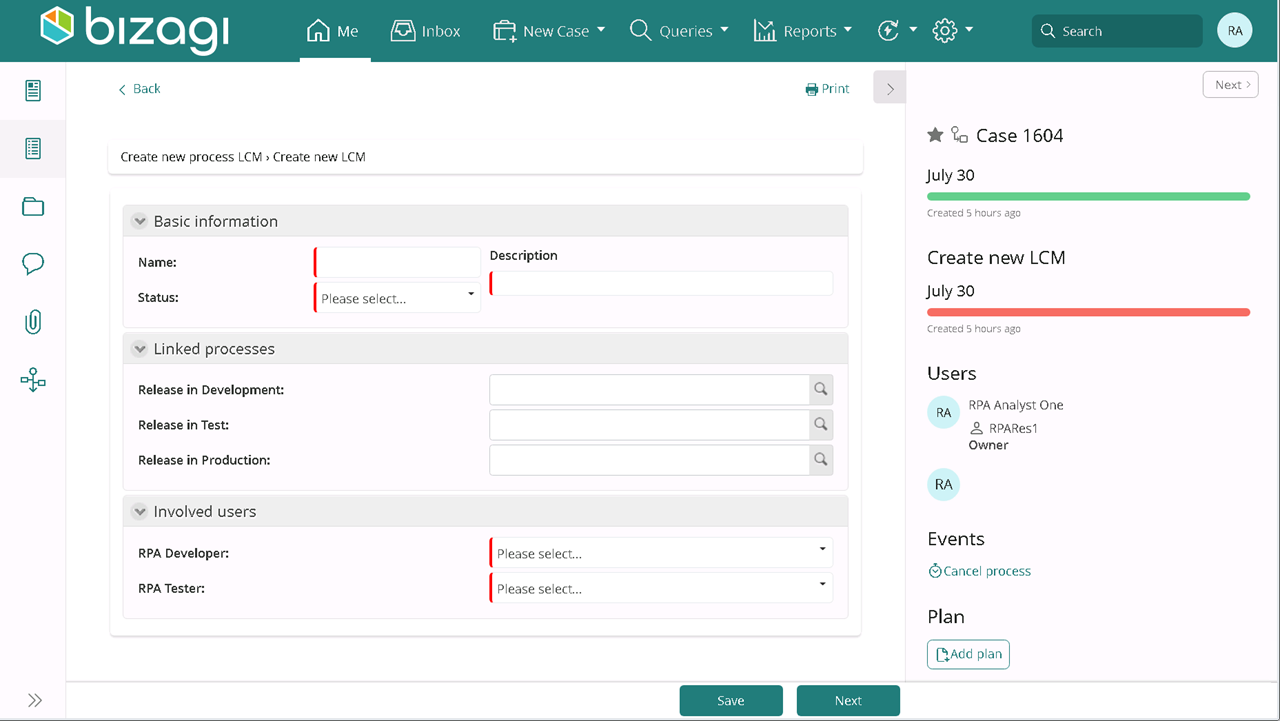Click the Add plan button
The width and height of the screenshot is (1280, 721).
coord(968,654)
